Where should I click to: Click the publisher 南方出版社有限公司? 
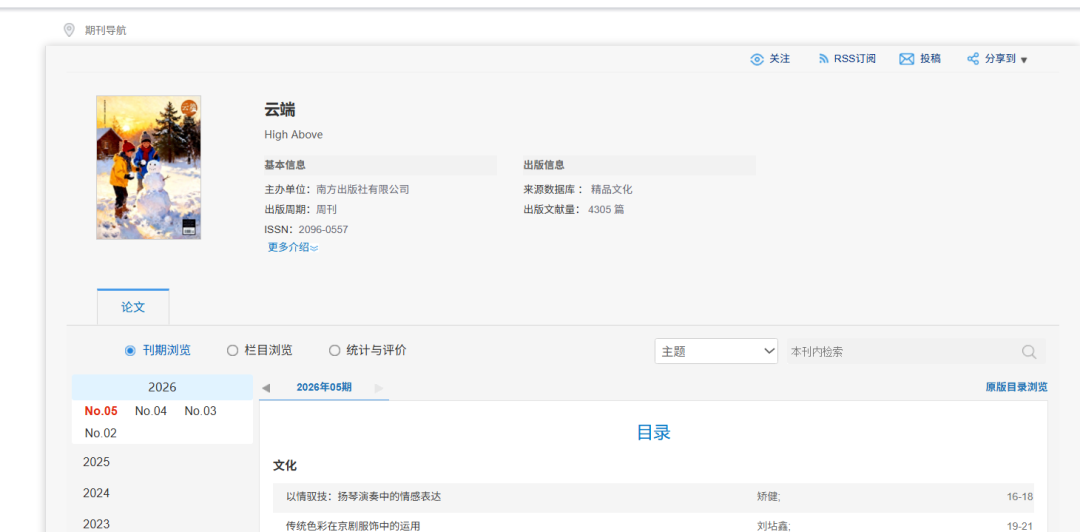362,190
